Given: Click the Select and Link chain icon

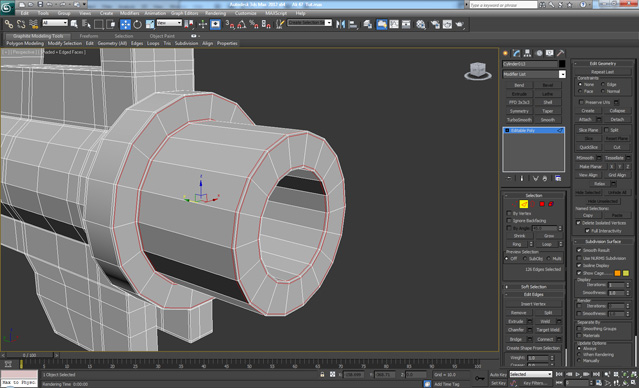Looking at the screenshot, I should 9,24.
